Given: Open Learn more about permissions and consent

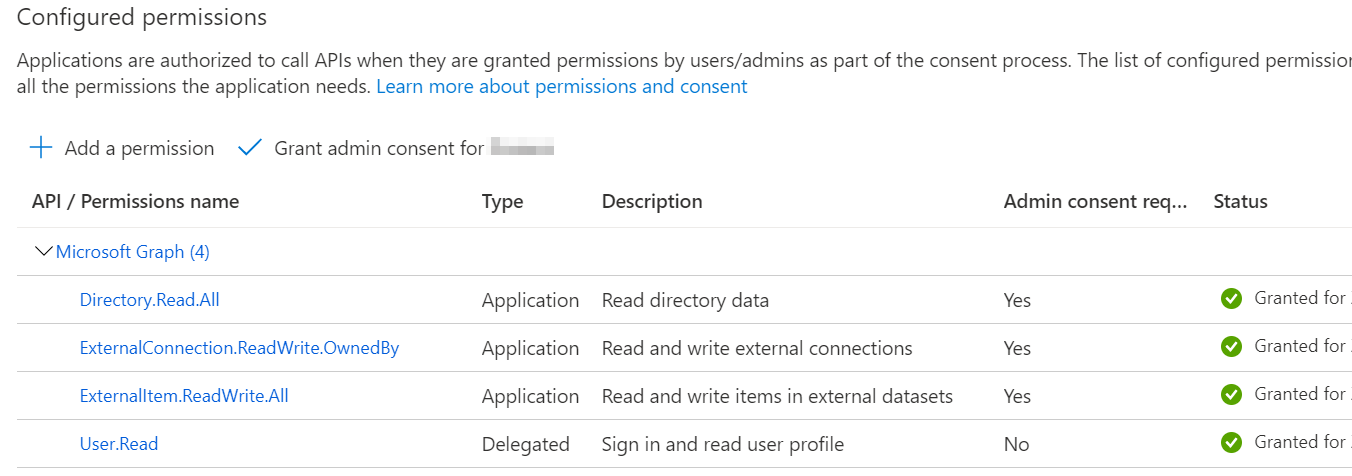Looking at the screenshot, I should pos(561,86).
